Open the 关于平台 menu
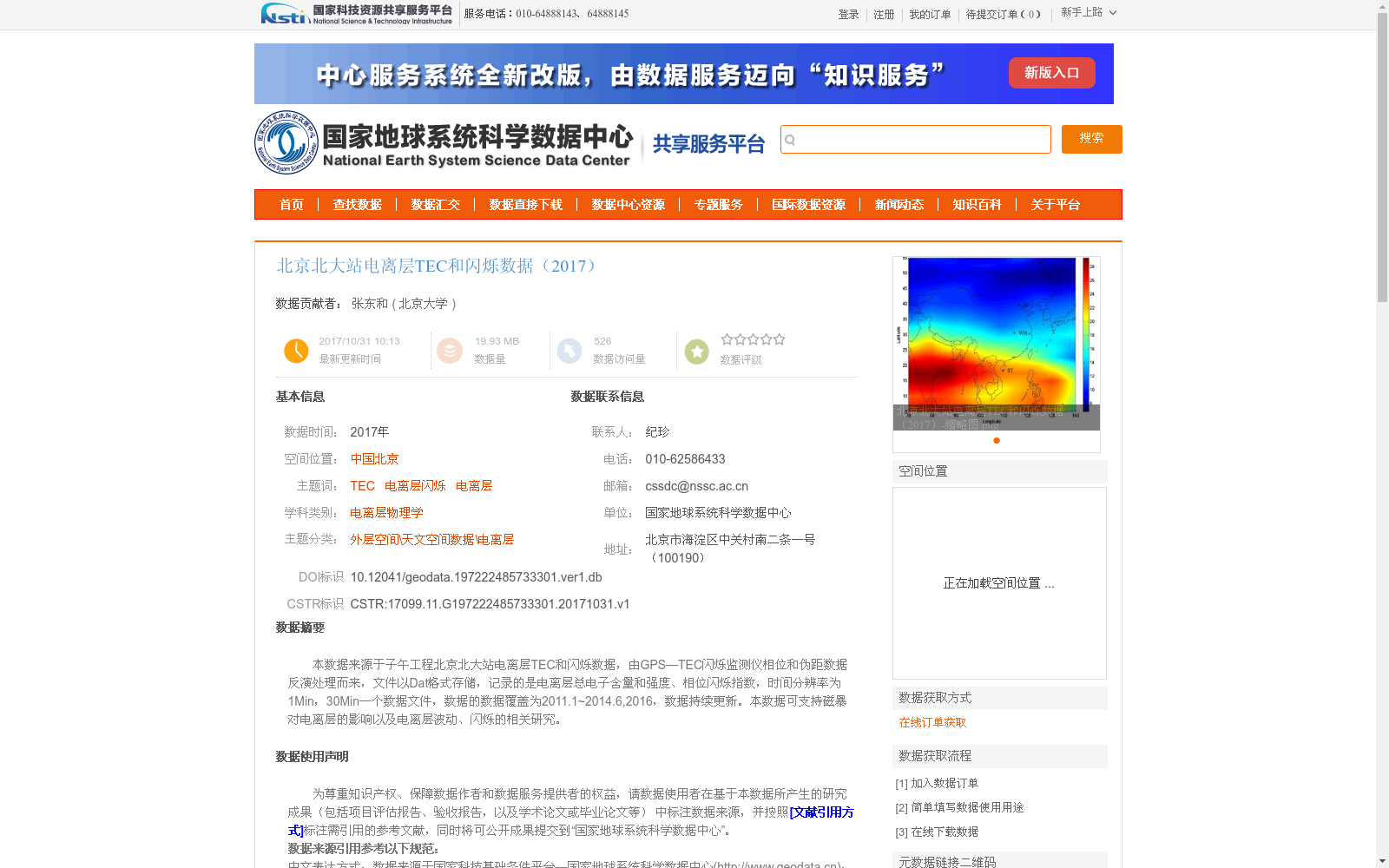 pos(1056,205)
